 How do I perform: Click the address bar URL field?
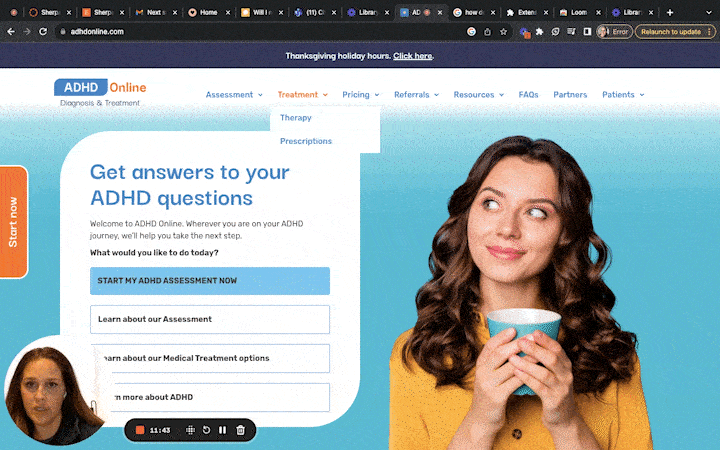coord(264,32)
